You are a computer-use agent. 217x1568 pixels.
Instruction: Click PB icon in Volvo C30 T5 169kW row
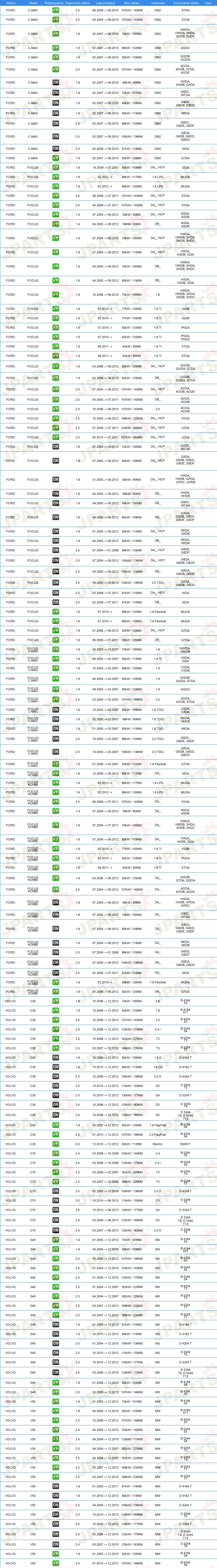(55, 1048)
